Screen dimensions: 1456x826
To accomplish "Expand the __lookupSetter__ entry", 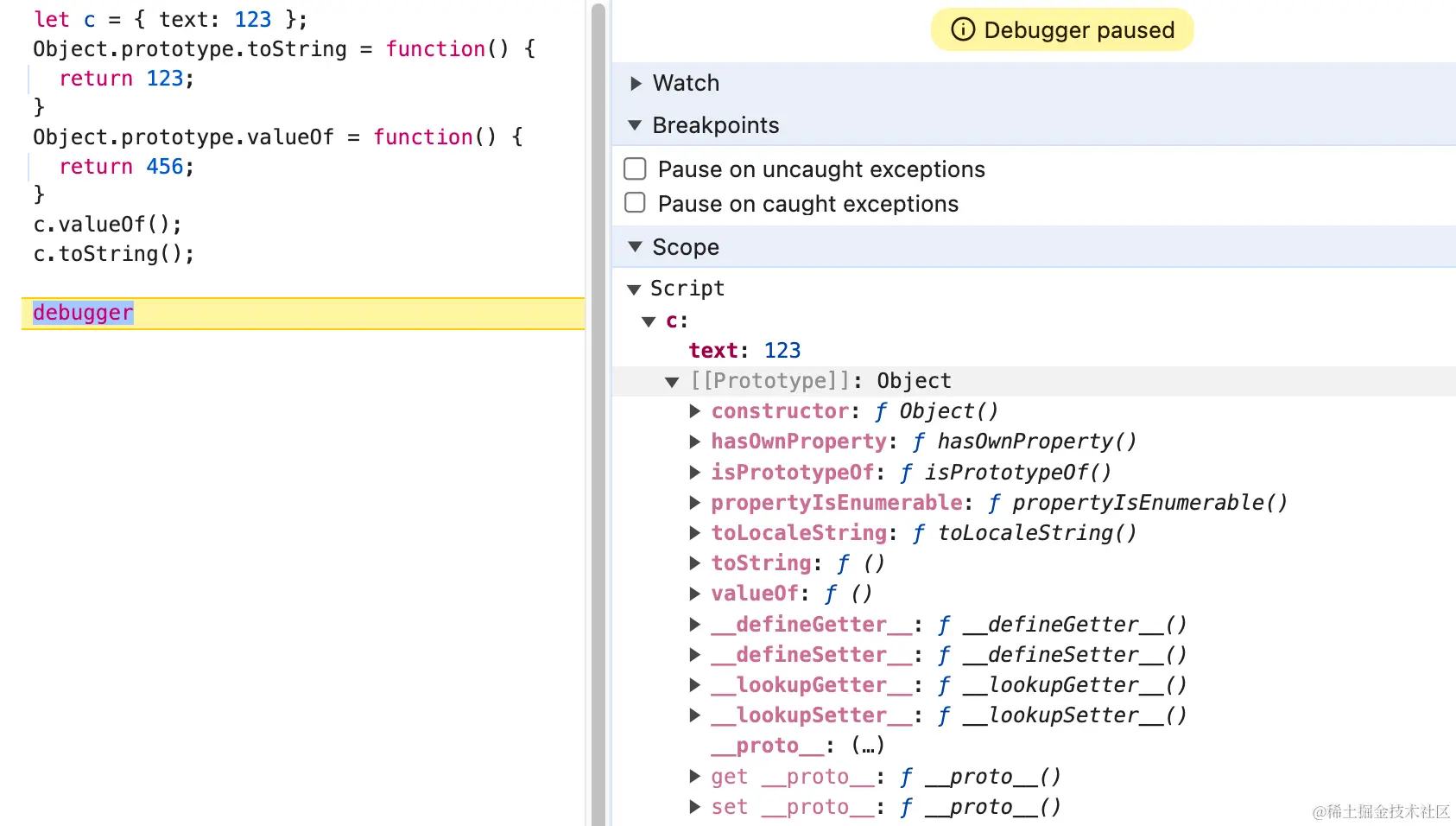I will click(x=695, y=715).
